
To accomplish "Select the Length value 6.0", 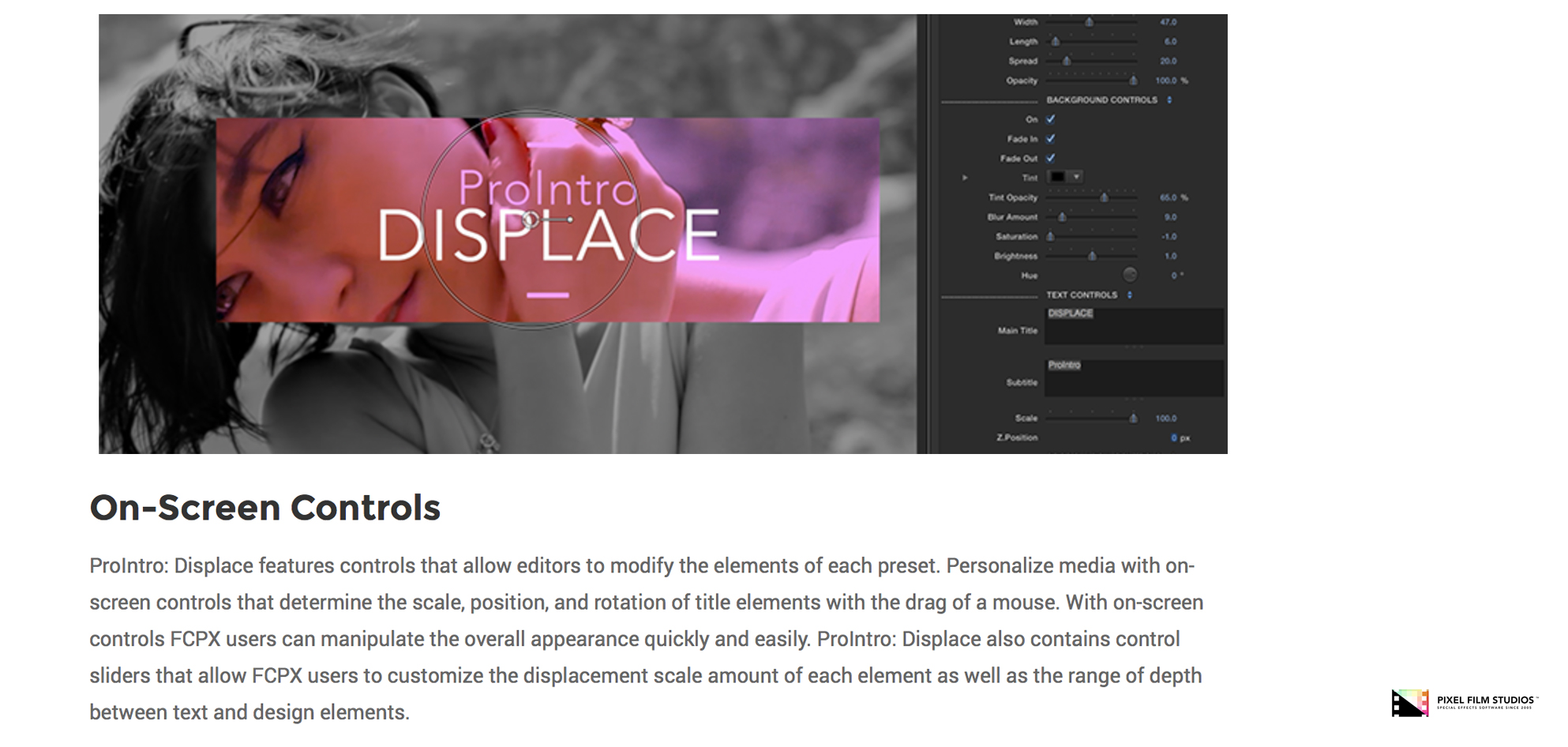I will (x=1170, y=41).
